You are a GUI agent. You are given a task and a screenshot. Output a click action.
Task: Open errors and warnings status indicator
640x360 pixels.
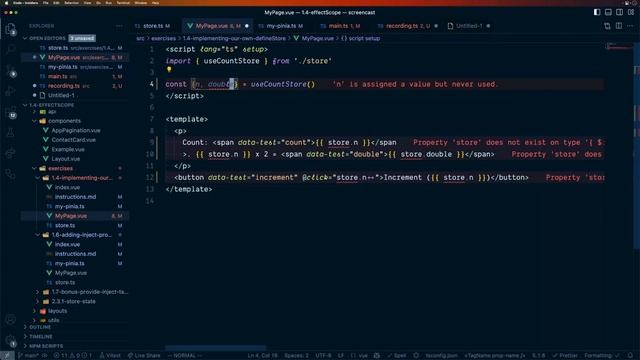[73, 356]
